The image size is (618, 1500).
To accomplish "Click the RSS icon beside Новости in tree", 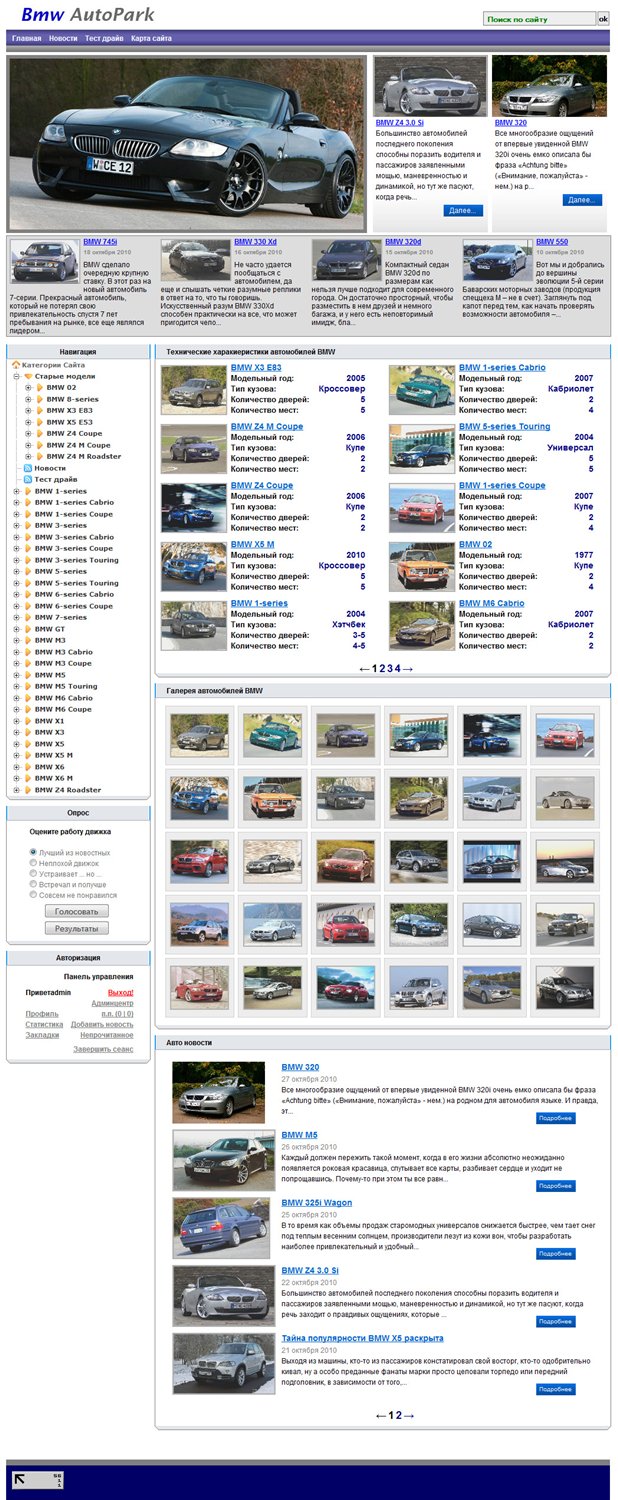I will [x=28, y=468].
